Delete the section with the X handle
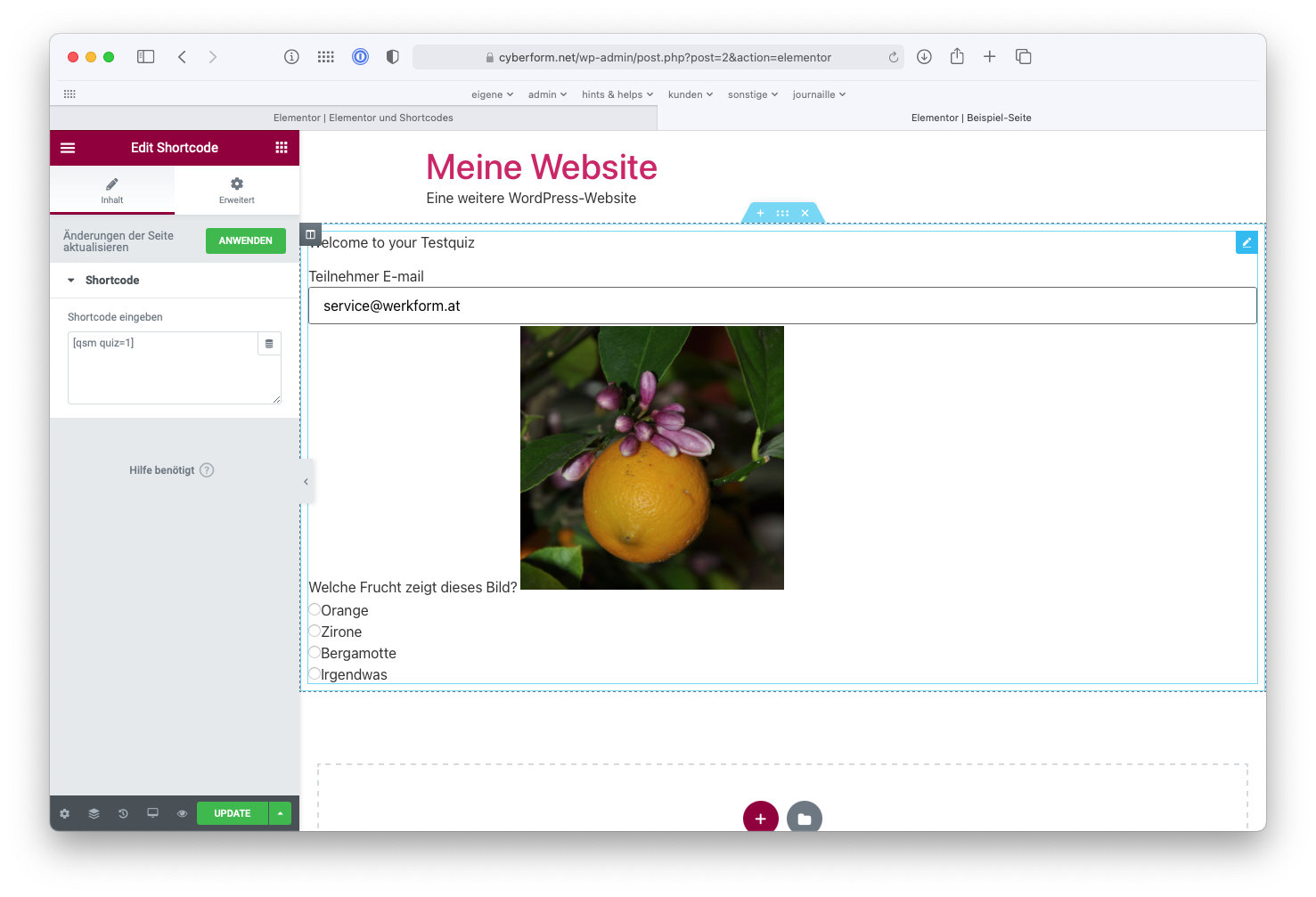The height and width of the screenshot is (897, 1316). (x=805, y=213)
